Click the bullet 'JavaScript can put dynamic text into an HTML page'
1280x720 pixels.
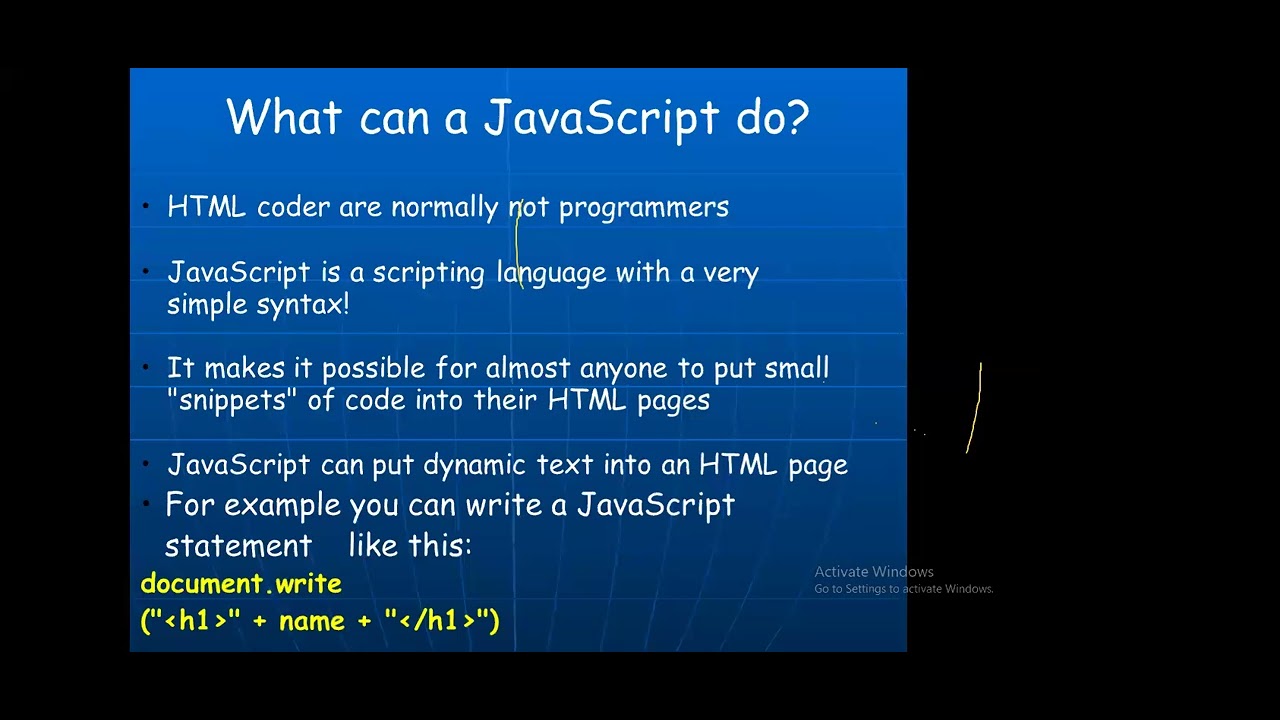click(507, 465)
